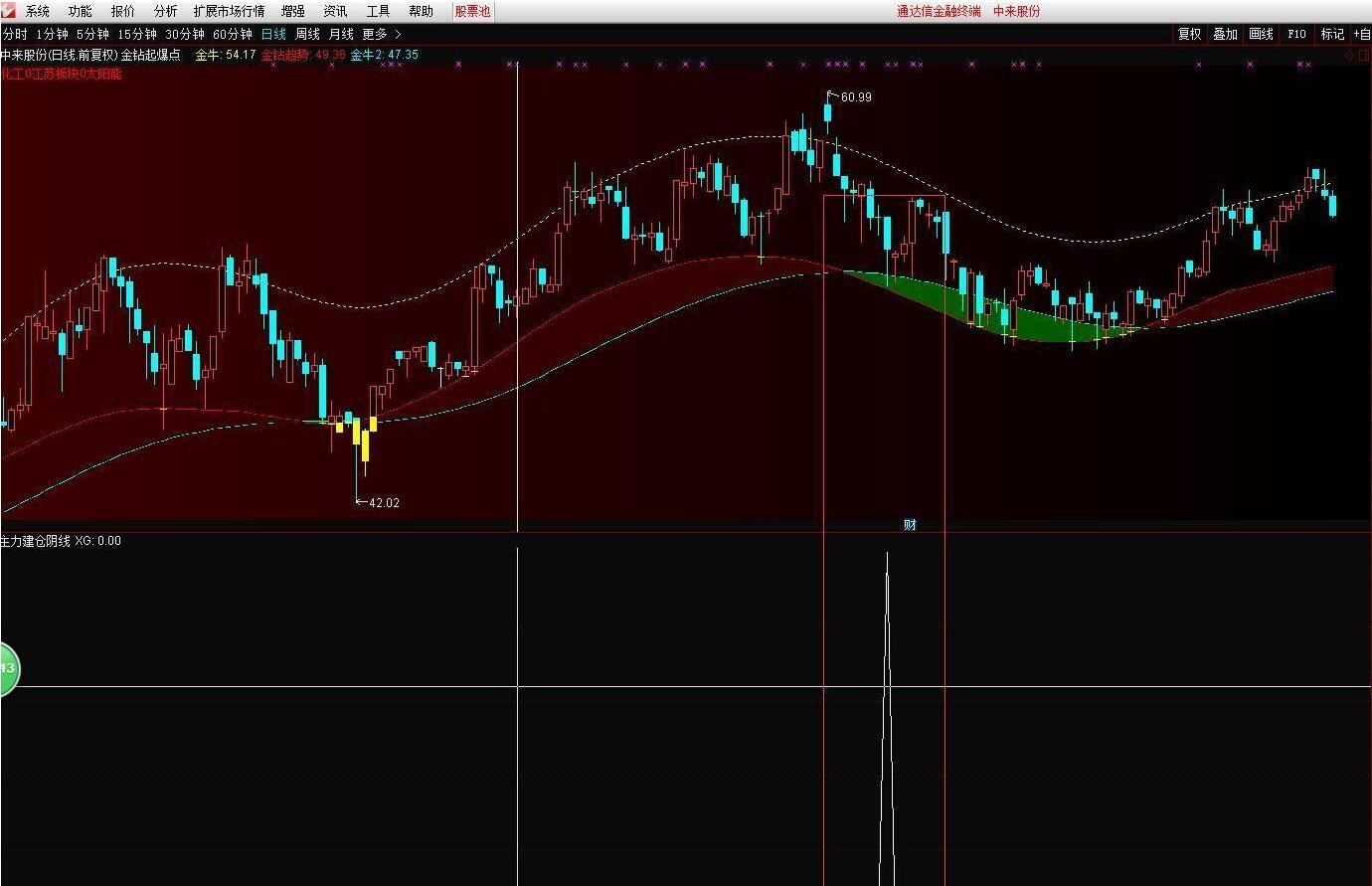
Task: Open the 分析 menu
Action: [166, 11]
